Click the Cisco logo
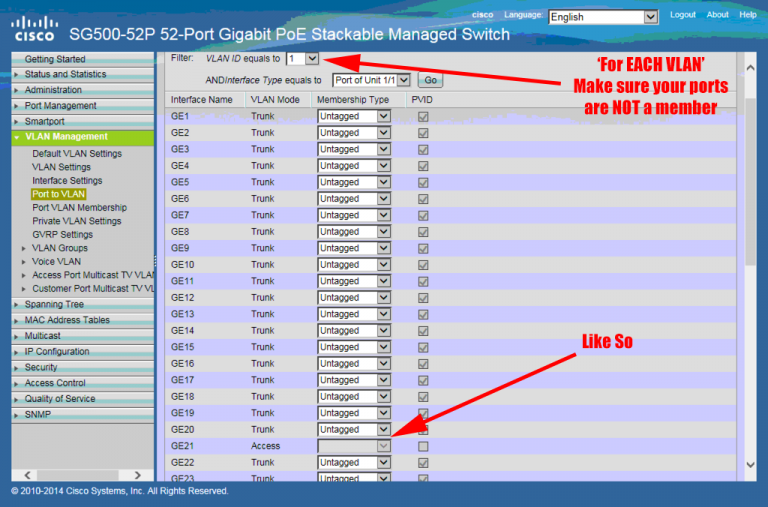This screenshot has width=768, height=507. click(34, 28)
